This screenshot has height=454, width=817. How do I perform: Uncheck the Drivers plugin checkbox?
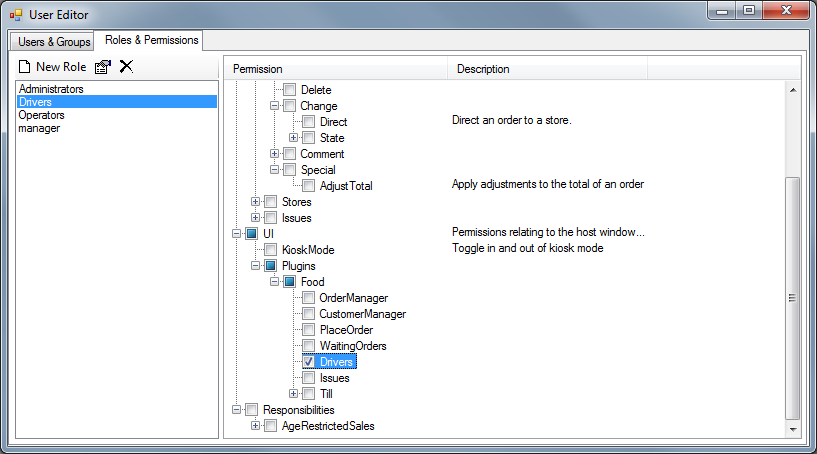coord(309,362)
